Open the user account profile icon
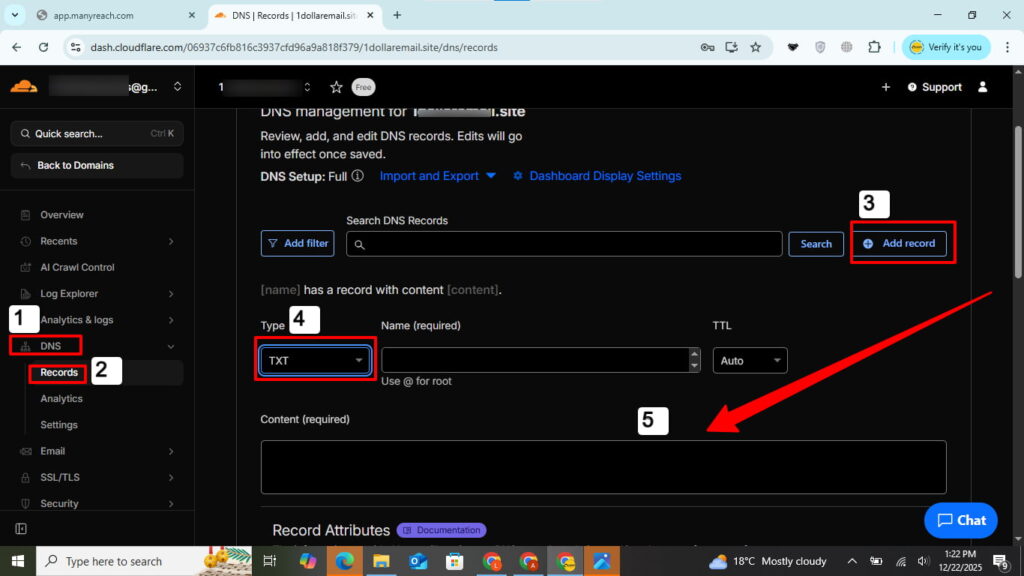Screen dimensions: 1024x576 [983, 87]
